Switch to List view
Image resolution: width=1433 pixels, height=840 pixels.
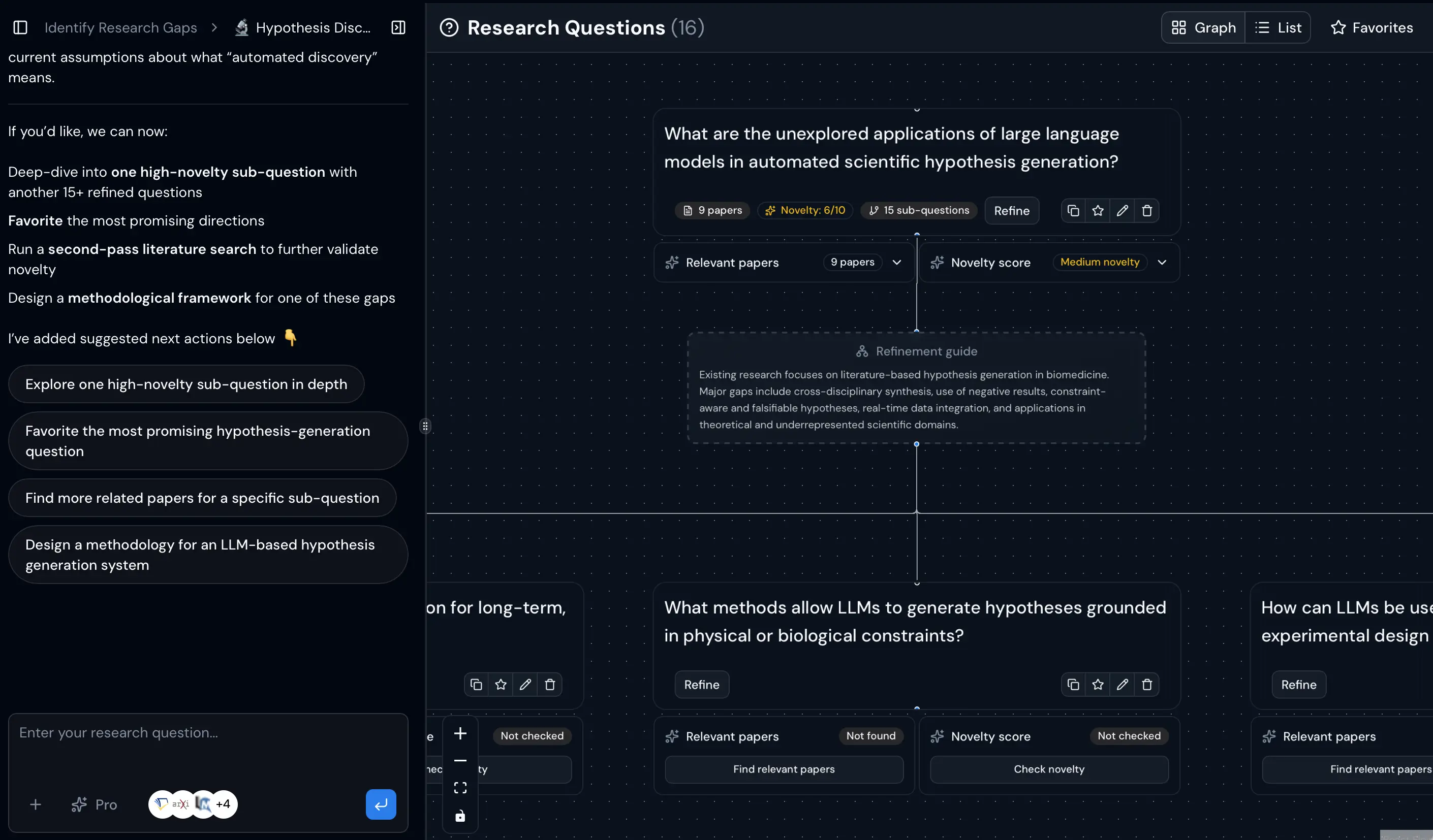pos(1279,27)
